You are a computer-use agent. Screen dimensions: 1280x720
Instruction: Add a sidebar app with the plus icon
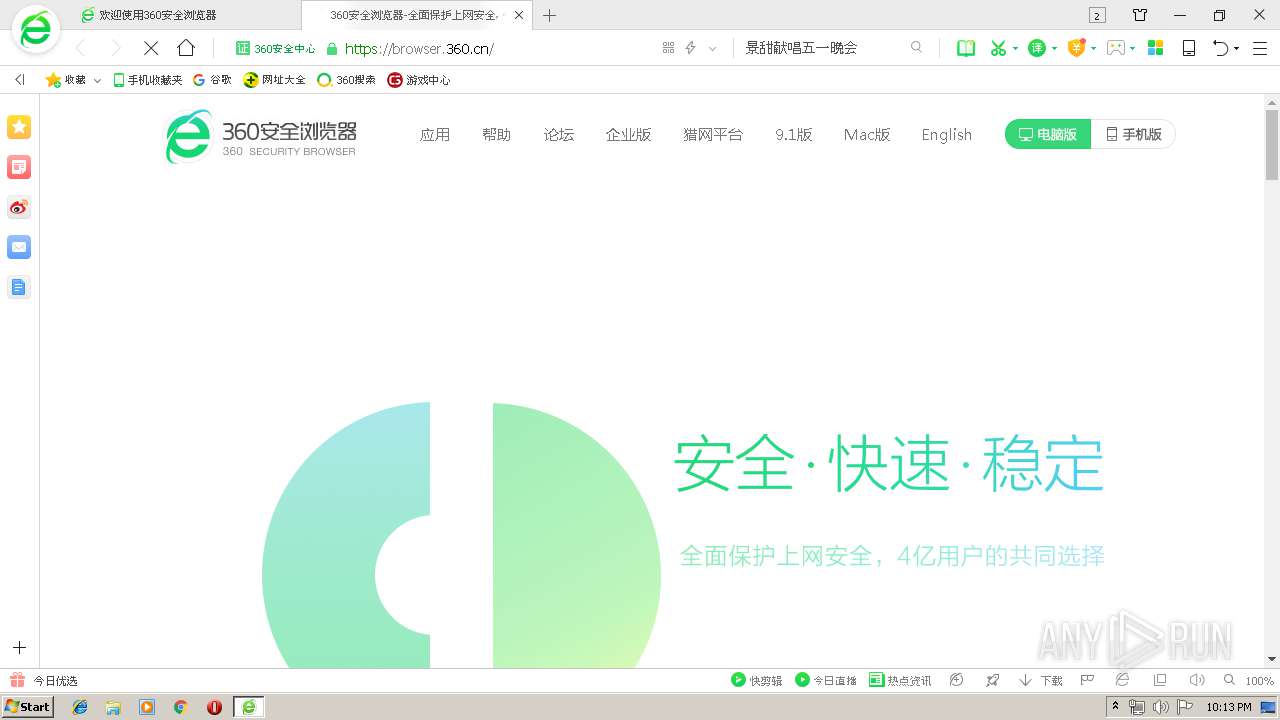click(x=19, y=648)
